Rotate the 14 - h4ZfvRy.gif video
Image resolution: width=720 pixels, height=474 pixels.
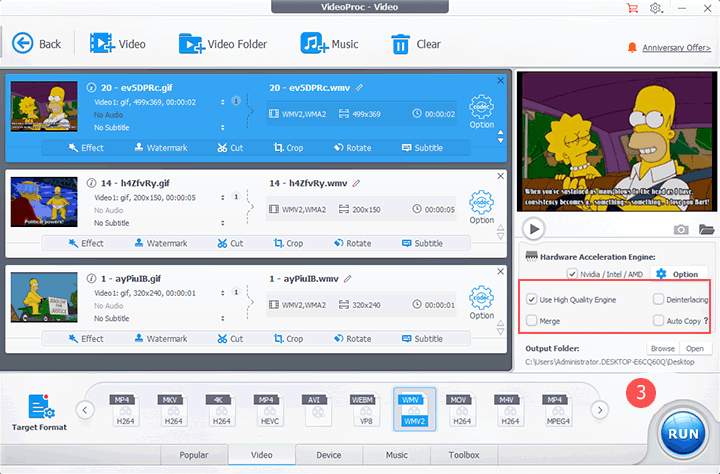(352, 243)
